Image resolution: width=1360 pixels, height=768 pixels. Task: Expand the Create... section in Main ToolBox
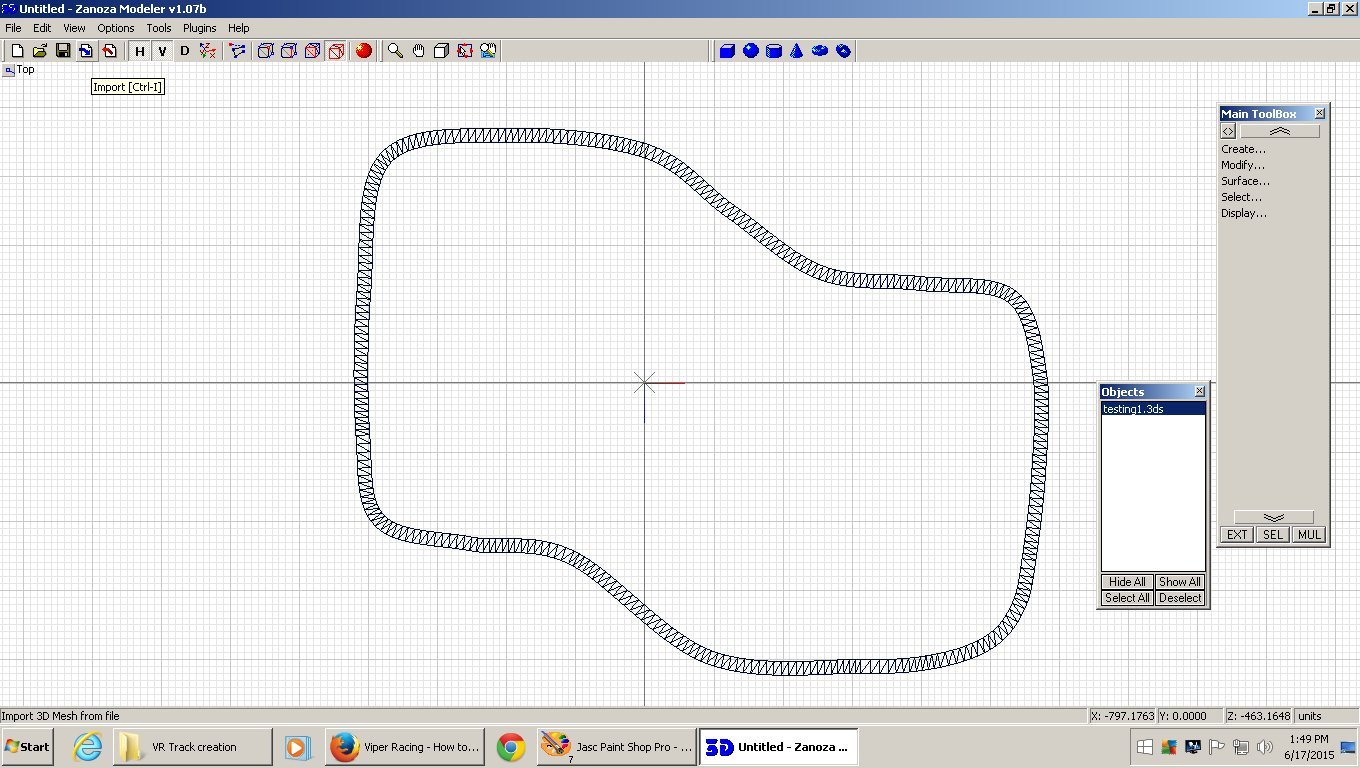(x=1243, y=149)
